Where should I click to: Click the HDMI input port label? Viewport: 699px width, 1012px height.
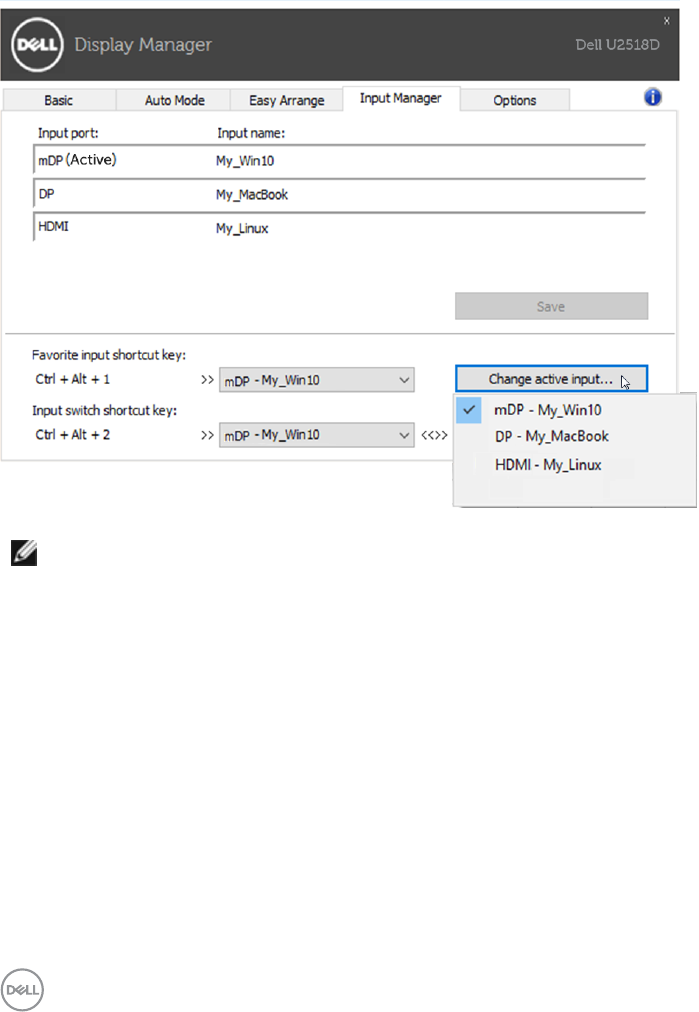53,227
